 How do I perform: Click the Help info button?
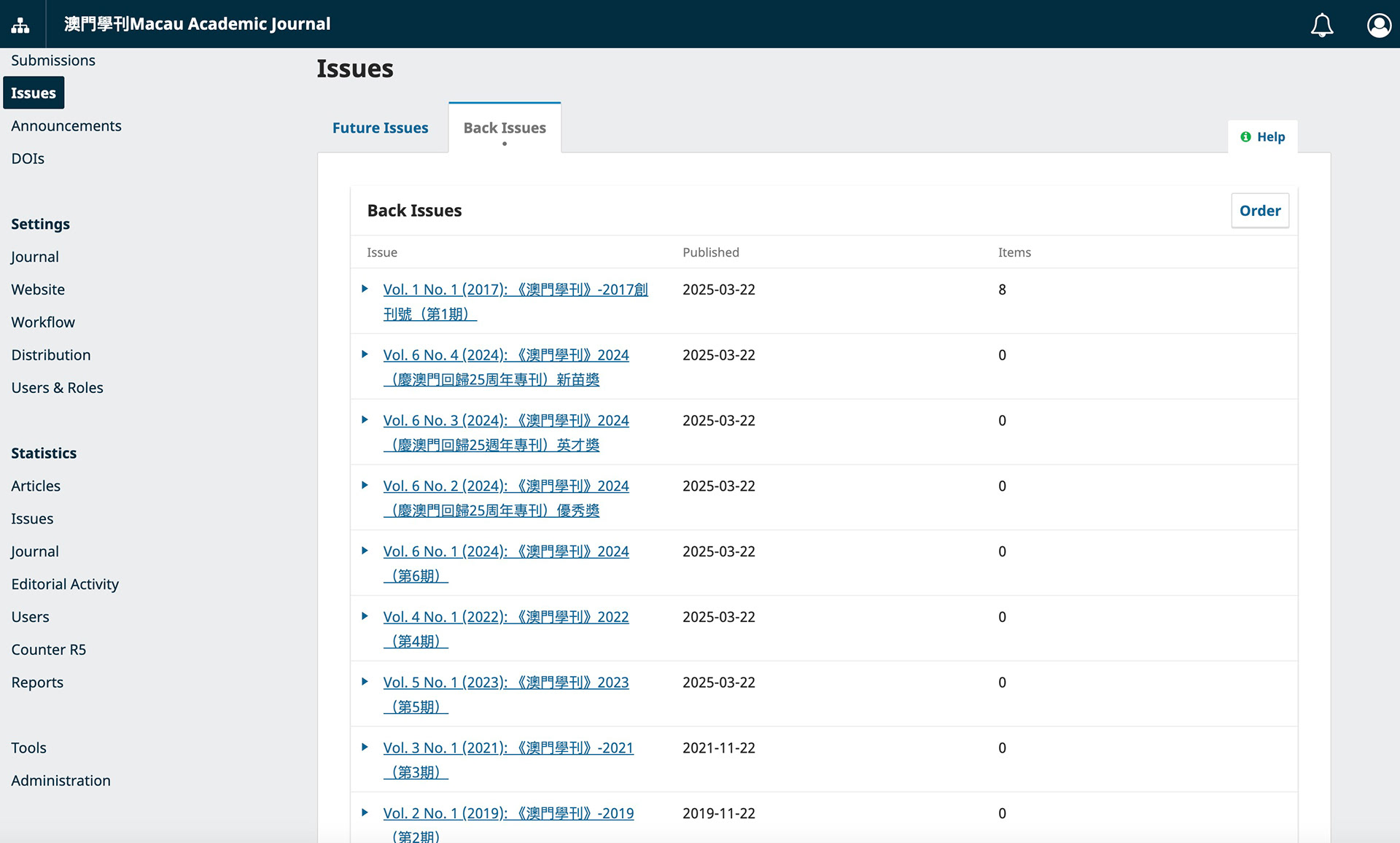click(1263, 137)
